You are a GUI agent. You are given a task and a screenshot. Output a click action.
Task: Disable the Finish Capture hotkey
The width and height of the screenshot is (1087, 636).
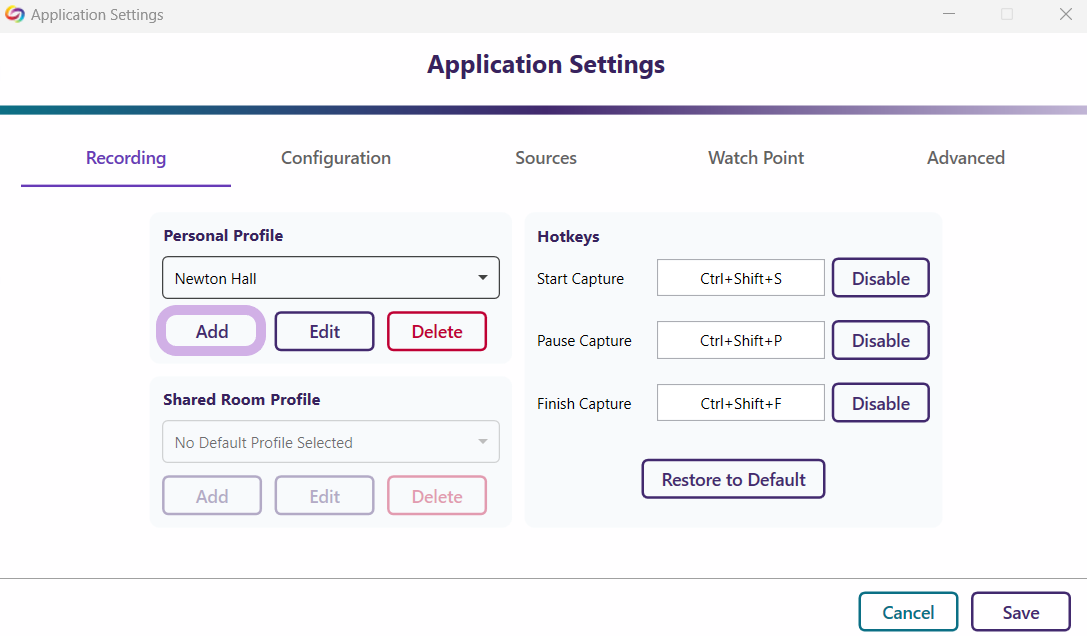click(x=880, y=404)
